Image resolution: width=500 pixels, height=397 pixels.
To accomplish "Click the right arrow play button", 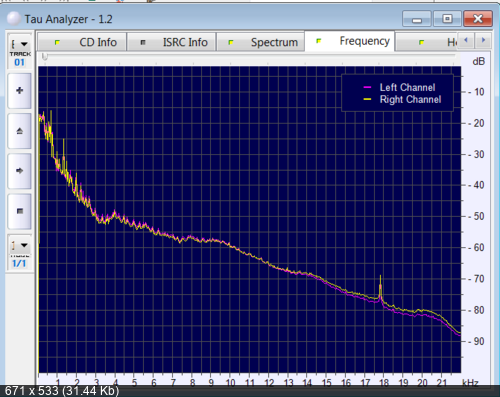I will point(20,171).
